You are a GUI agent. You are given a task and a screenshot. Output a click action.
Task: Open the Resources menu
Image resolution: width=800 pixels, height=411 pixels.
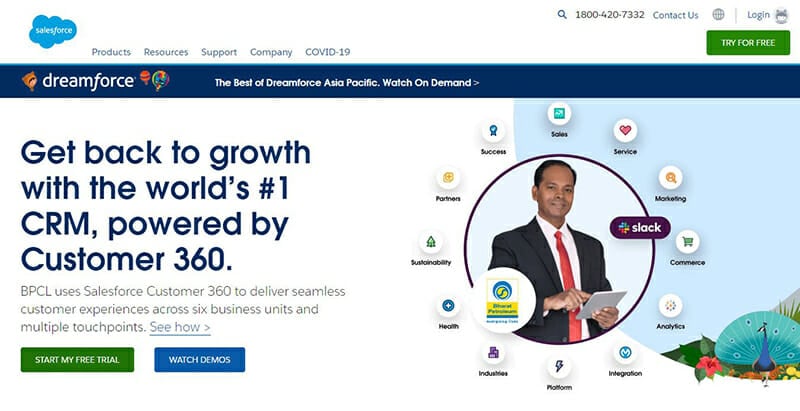(x=166, y=52)
